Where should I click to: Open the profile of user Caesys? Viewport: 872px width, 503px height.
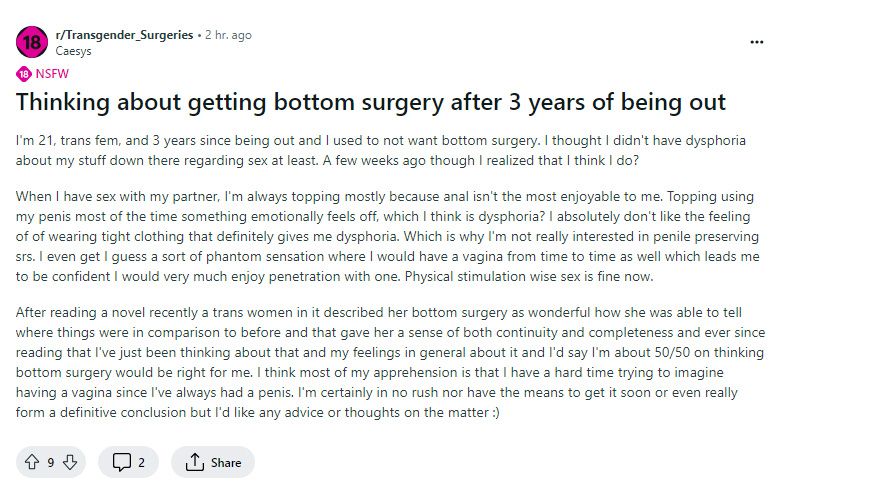73,51
